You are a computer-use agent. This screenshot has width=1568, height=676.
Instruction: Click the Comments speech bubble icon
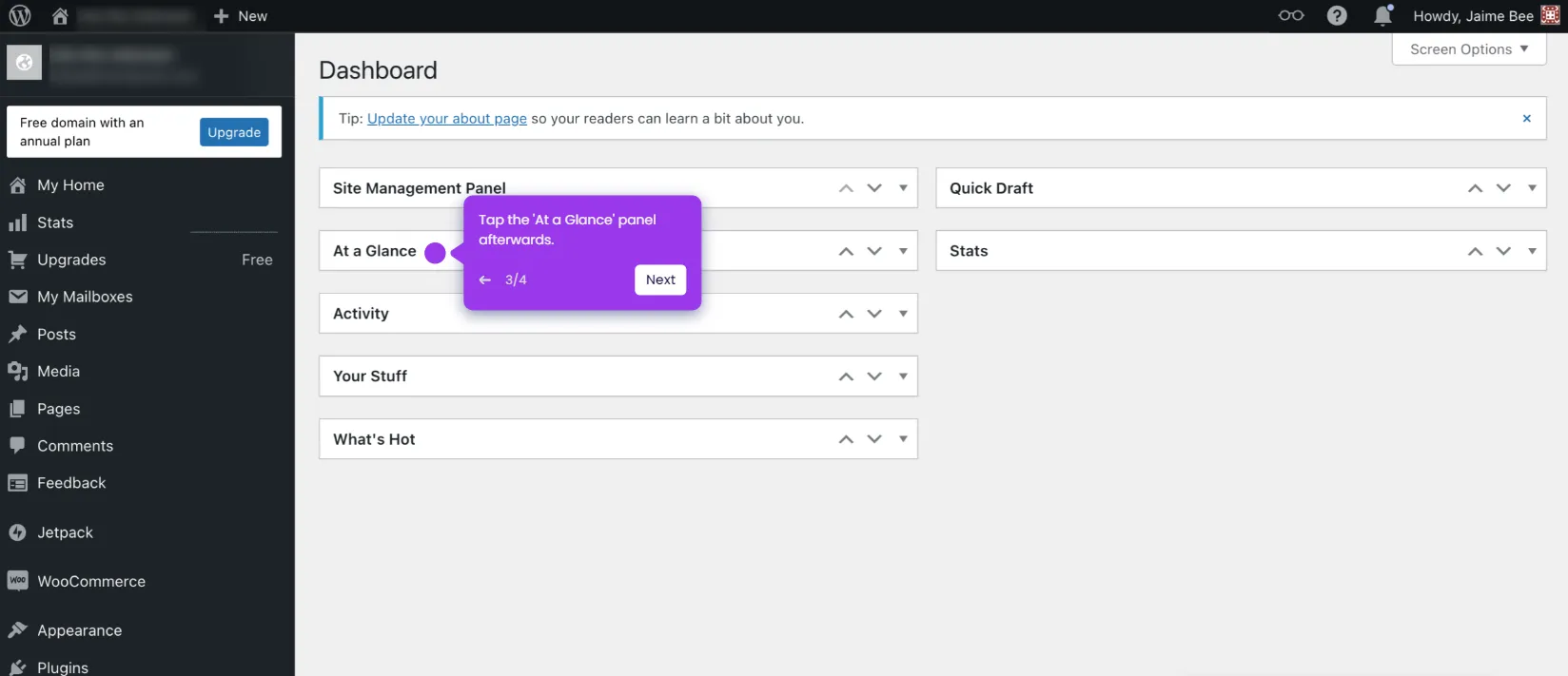[18, 445]
